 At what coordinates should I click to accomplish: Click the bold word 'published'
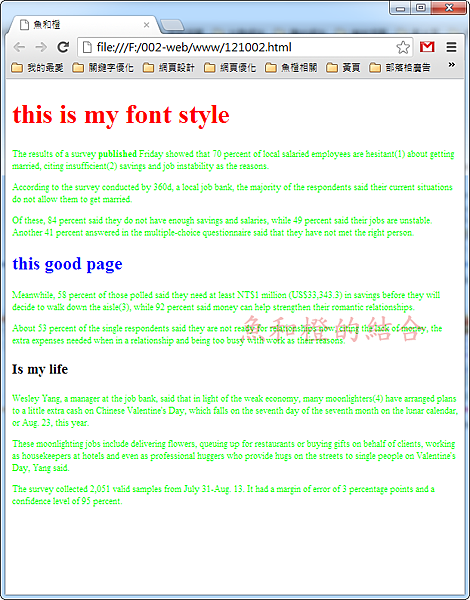tap(118, 154)
